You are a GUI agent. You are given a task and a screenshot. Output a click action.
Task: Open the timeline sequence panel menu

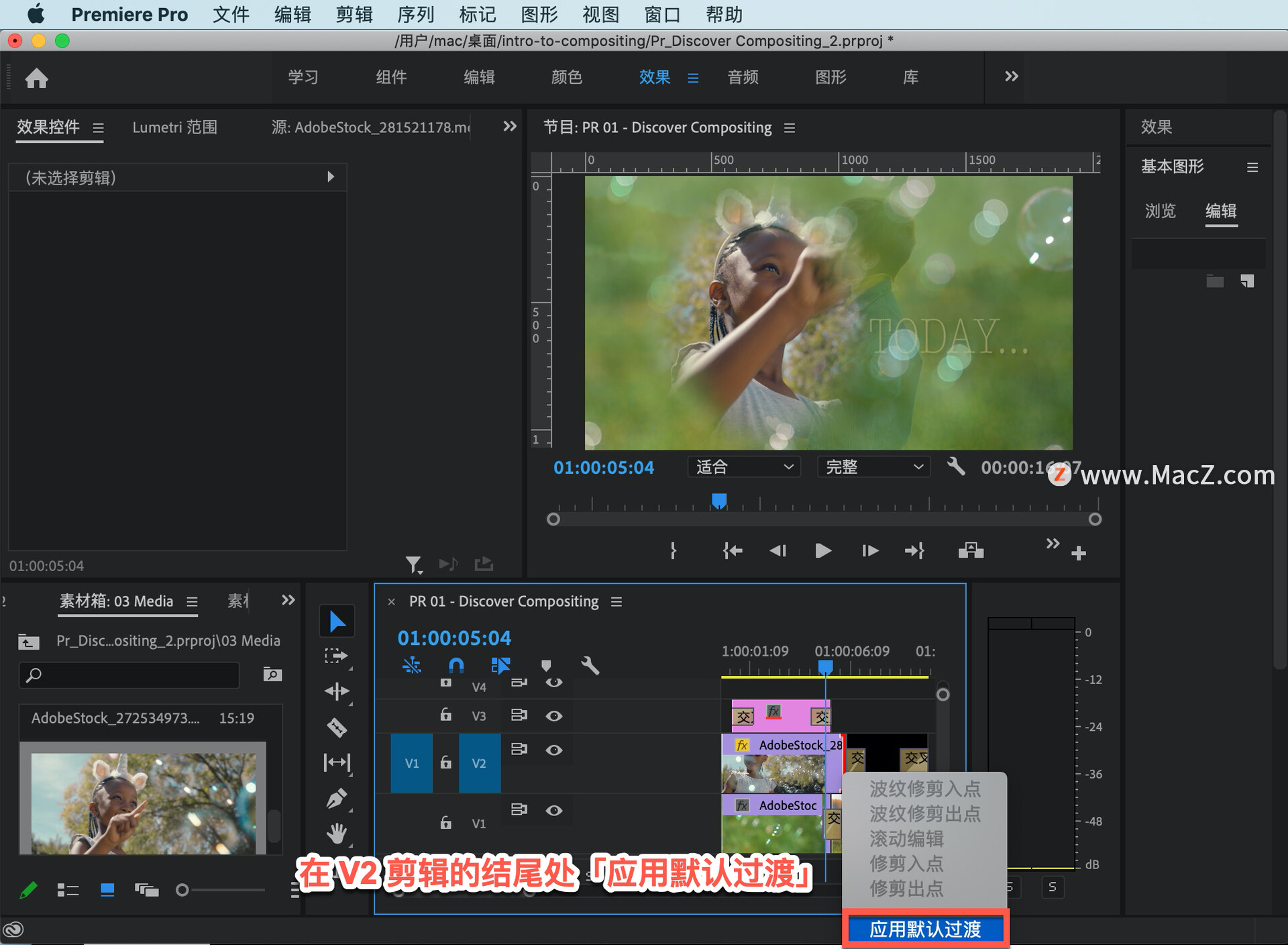point(616,602)
